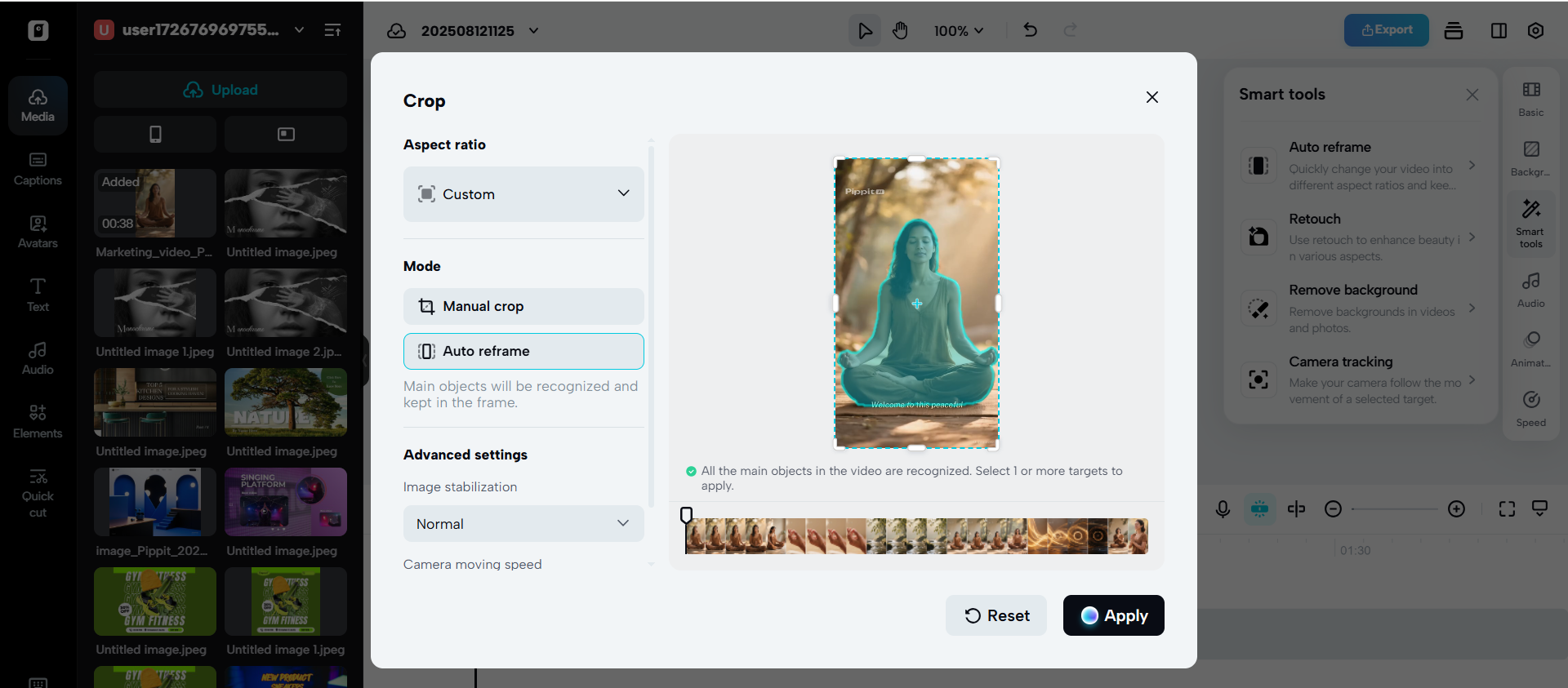This screenshot has width=1568, height=688.
Task: Select the NATURE tree image thumbnail
Action: coord(286,402)
